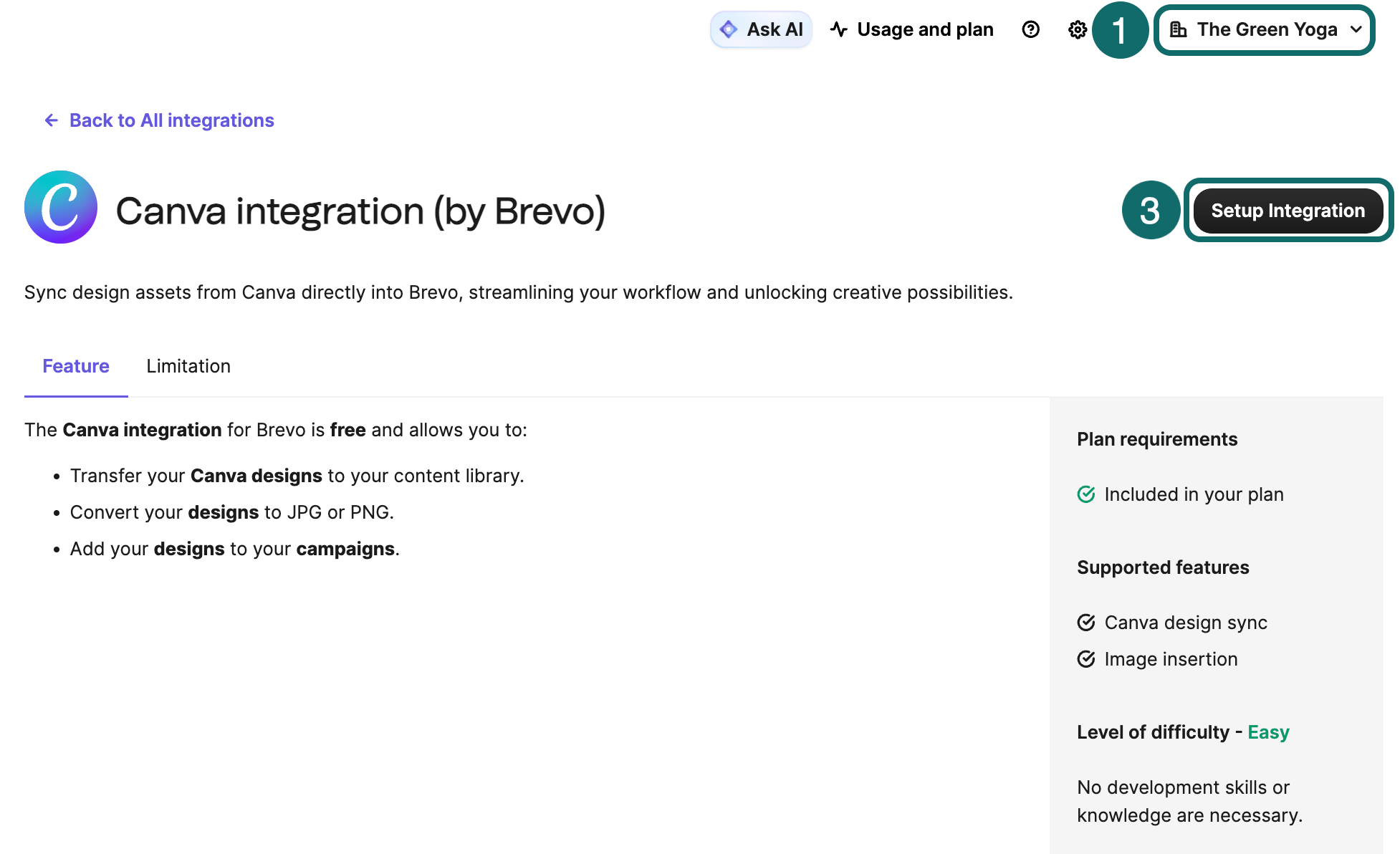Click the check icon next to Canva design sync
Viewport: 1400px width, 854px height.
(x=1086, y=622)
